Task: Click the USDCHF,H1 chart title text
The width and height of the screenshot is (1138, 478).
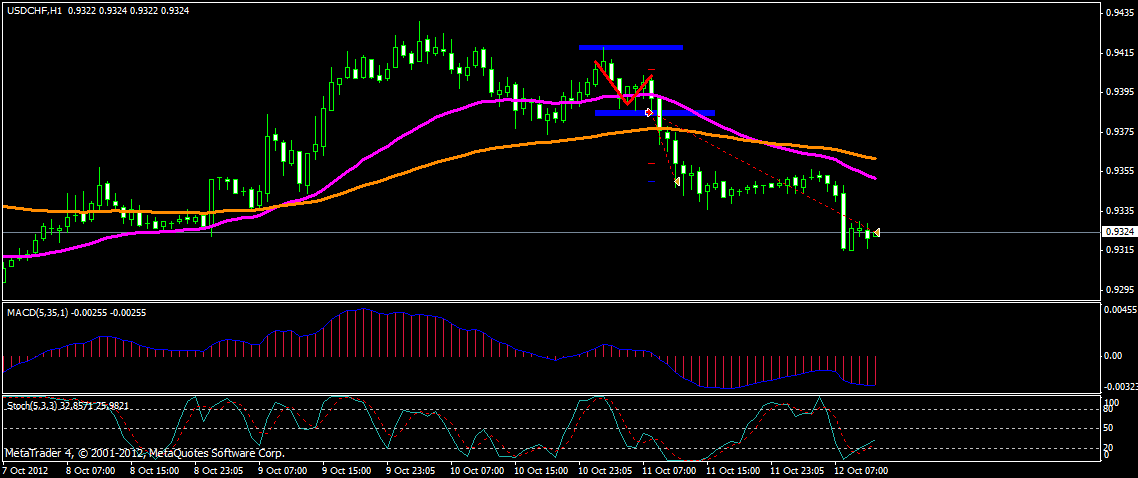Action: click(34, 9)
